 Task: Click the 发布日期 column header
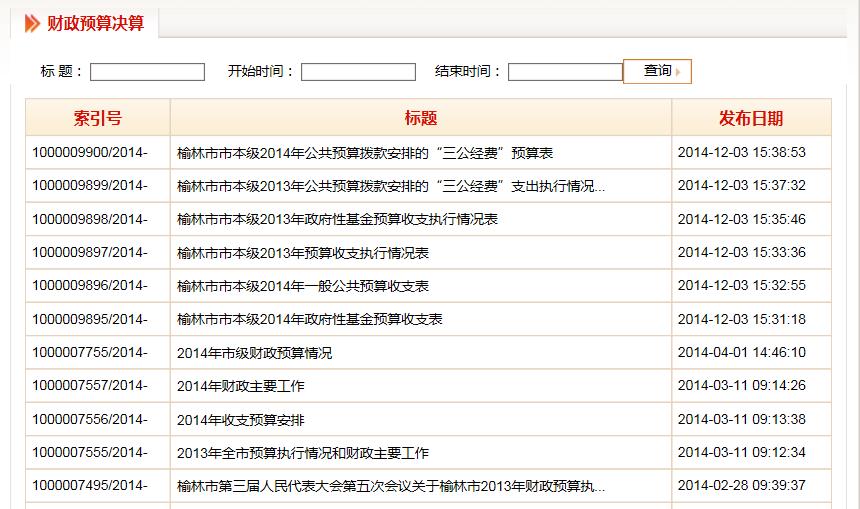pos(751,118)
